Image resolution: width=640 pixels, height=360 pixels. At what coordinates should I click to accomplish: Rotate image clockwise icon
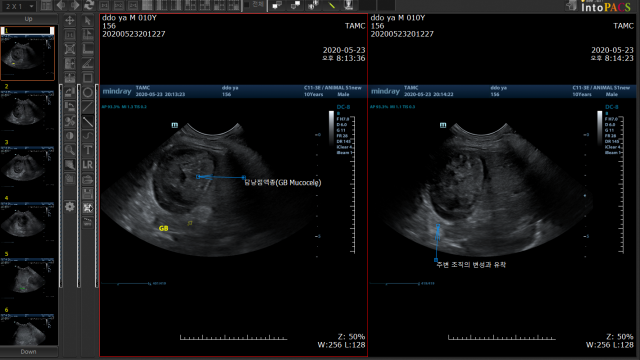point(70,92)
